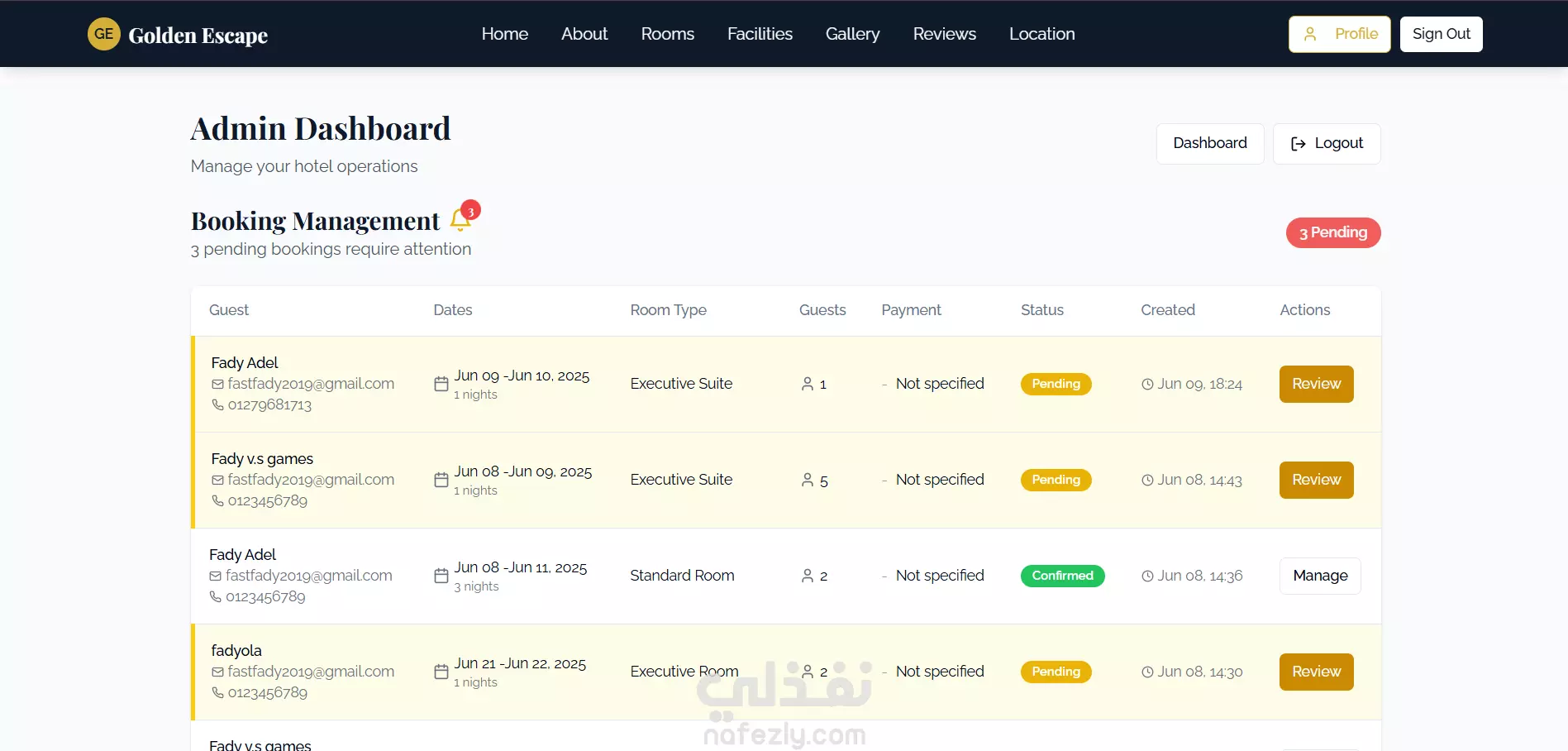Click Pending badge in Jun 09, 18:24 row
Screen dimensions: 1568x751
[1056, 384]
